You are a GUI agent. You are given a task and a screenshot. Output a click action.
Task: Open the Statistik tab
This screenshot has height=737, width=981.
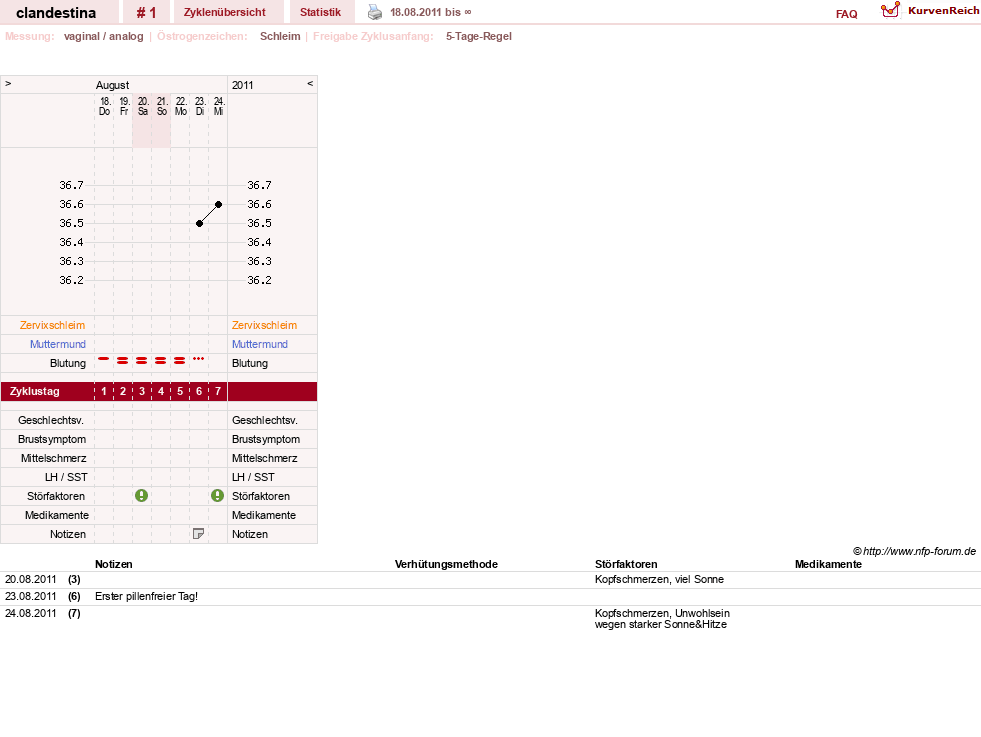(320, 12)
